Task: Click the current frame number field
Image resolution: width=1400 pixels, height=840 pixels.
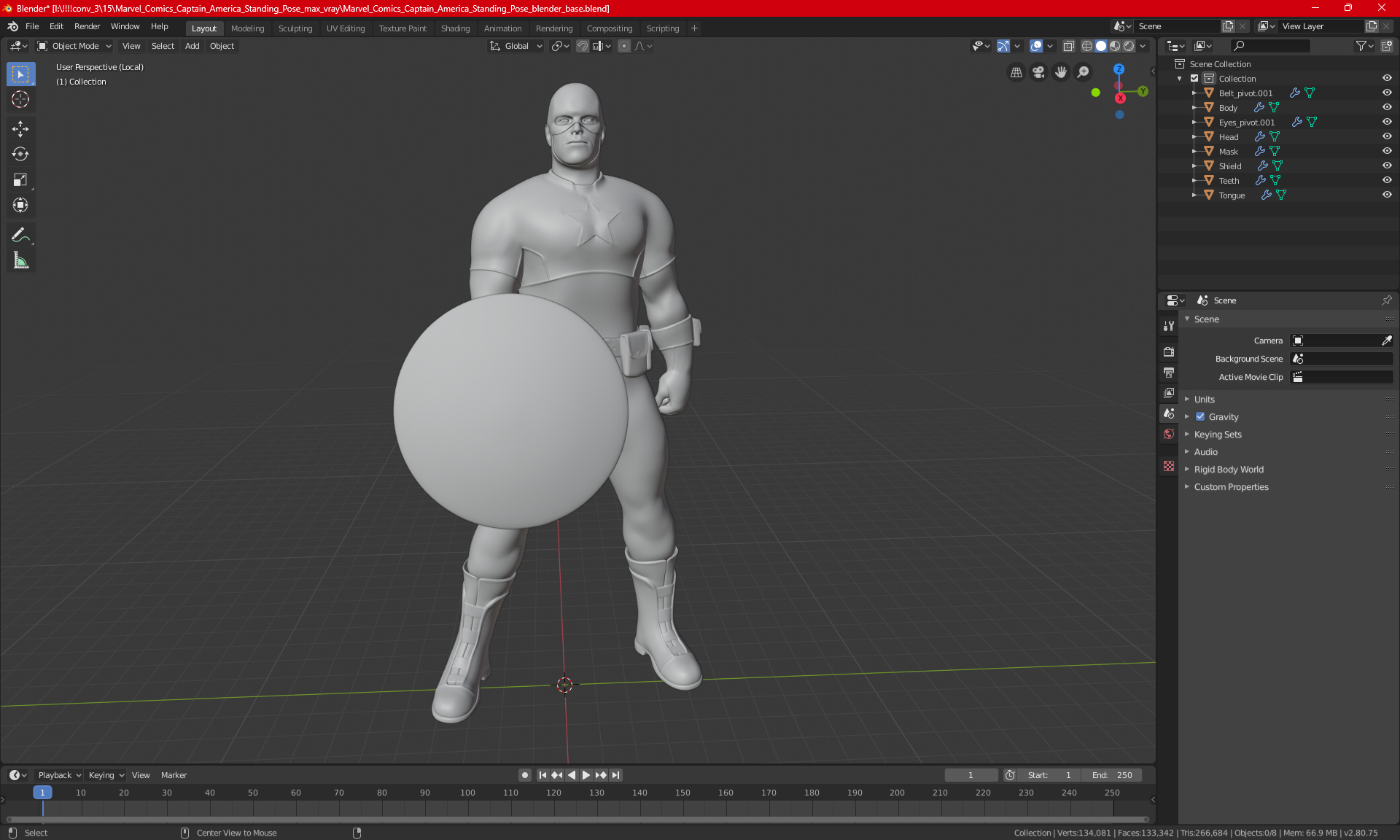Action: [x=971, y=775]
